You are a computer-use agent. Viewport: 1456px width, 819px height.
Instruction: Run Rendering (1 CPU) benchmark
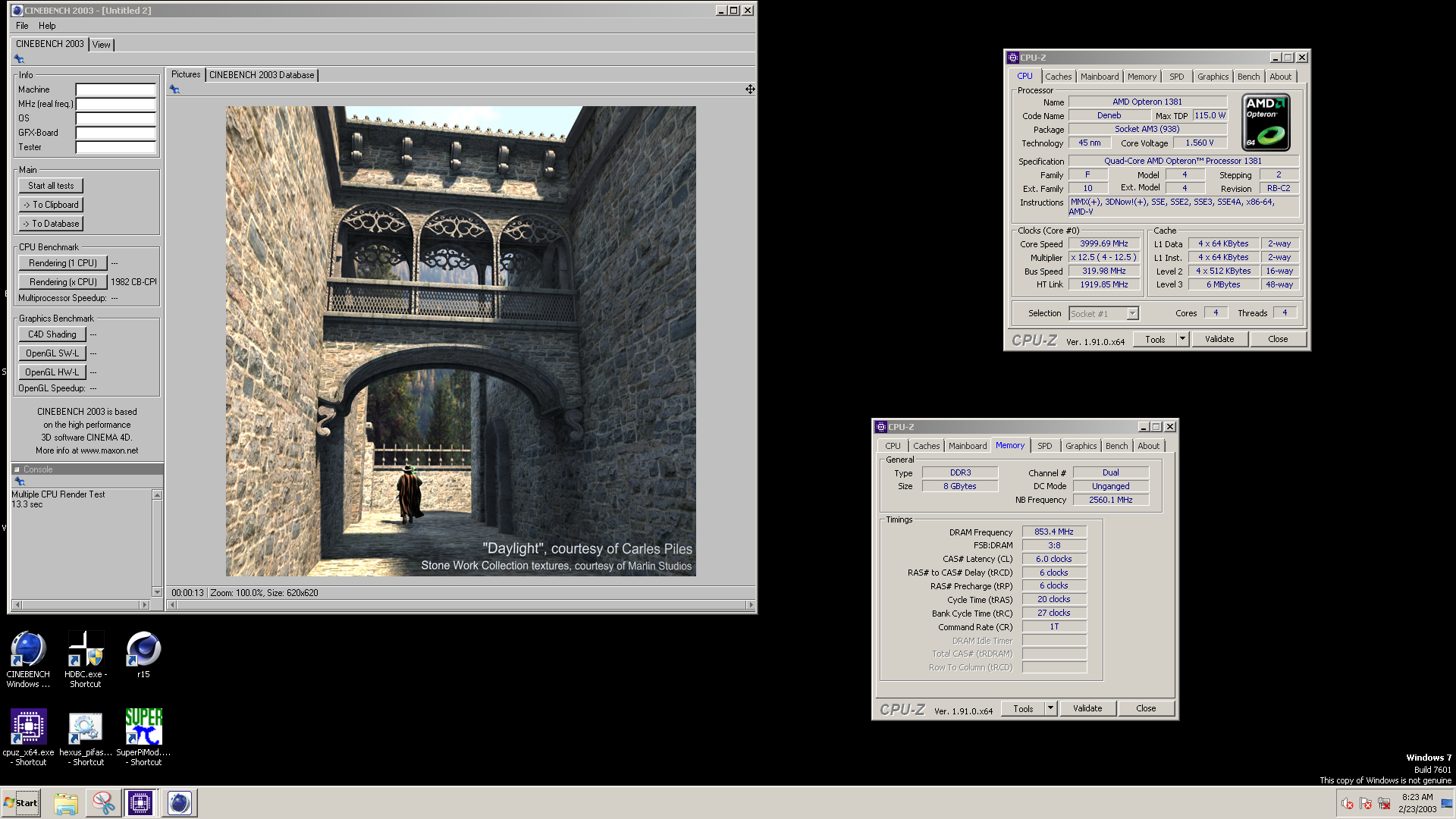click(x=63, y=263)
